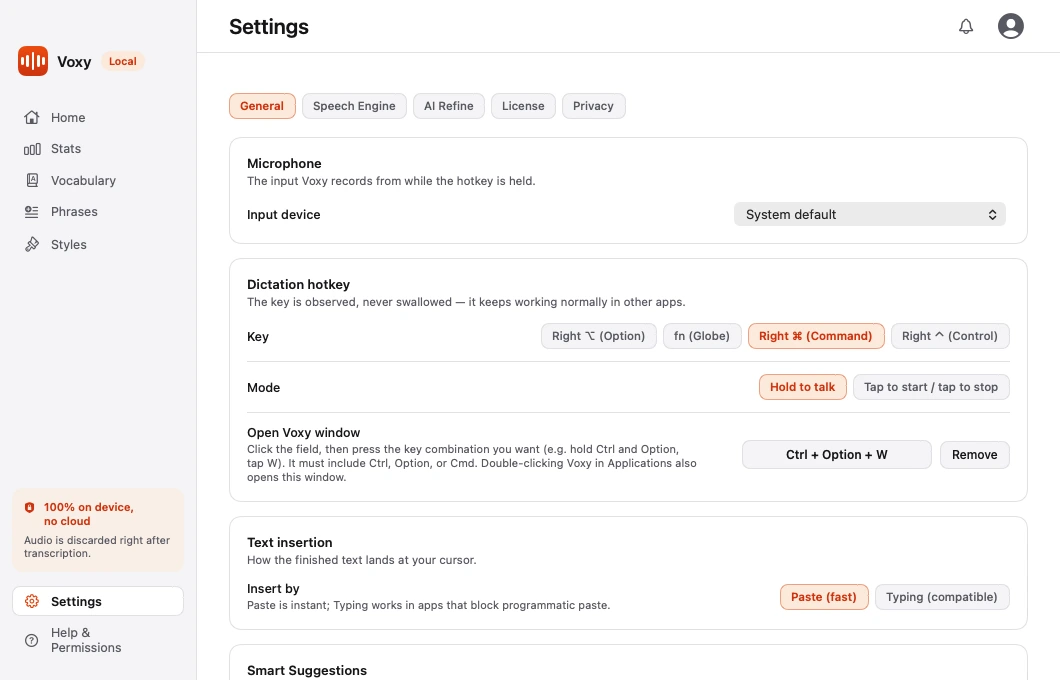The image size is (1060, 680).
Task: Select Right Option as hotkey
Action: 598,336
